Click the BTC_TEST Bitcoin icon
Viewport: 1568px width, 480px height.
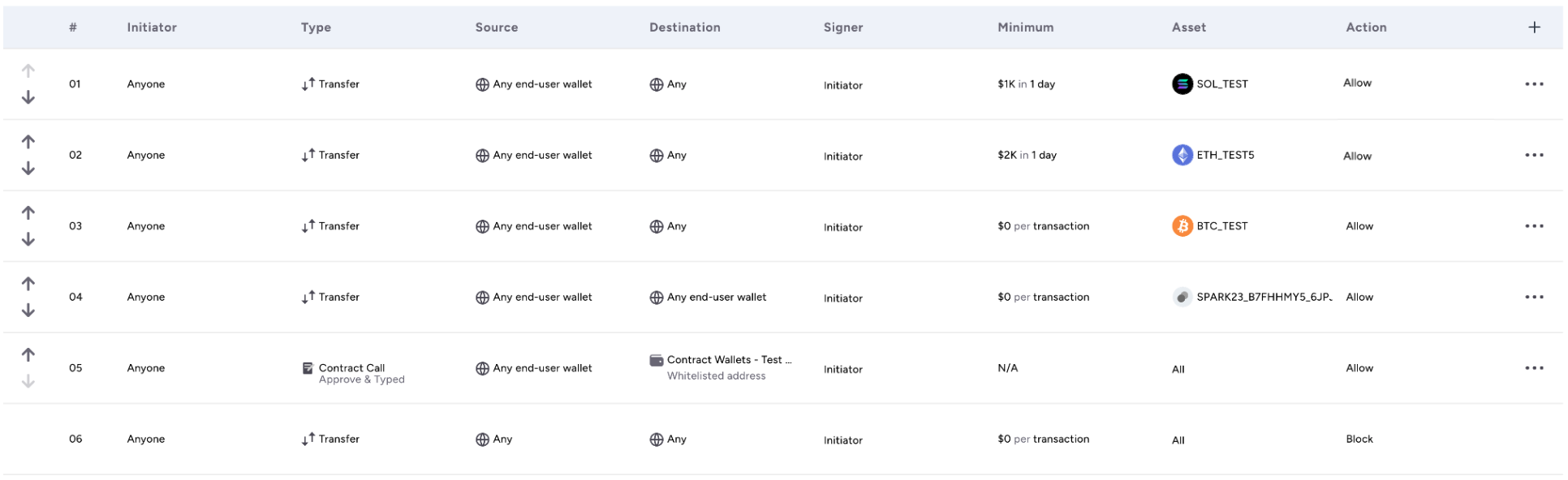[1182, 226]
